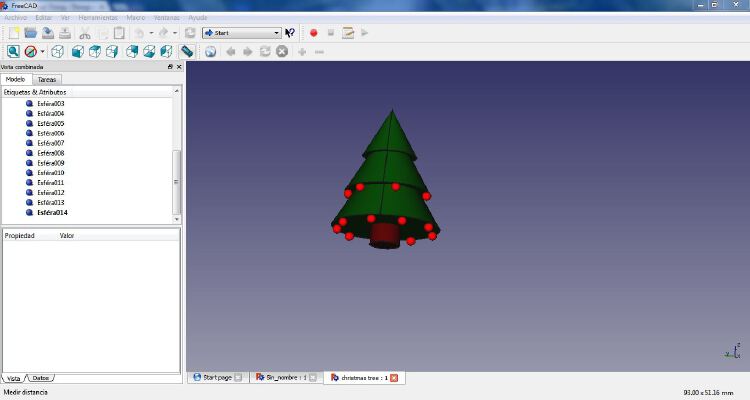Click the draw style no-entry icon
This screenshot has width=750, height=400.
coord(31,51)
